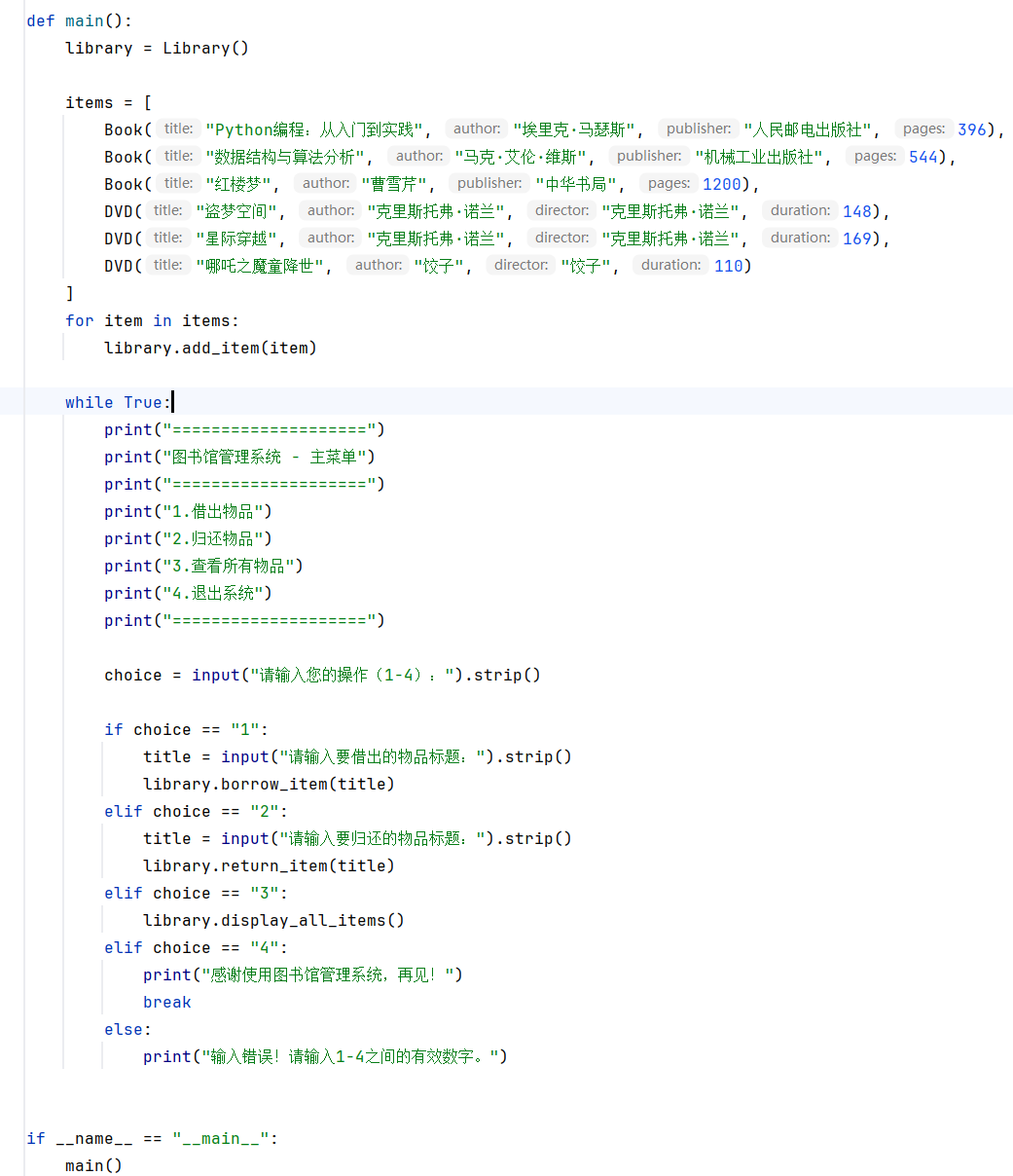This screenshot has height=1176, width=1013.
Task: Click the 'if __name__ == "__main__":' line
Action: click(153, 1138)
